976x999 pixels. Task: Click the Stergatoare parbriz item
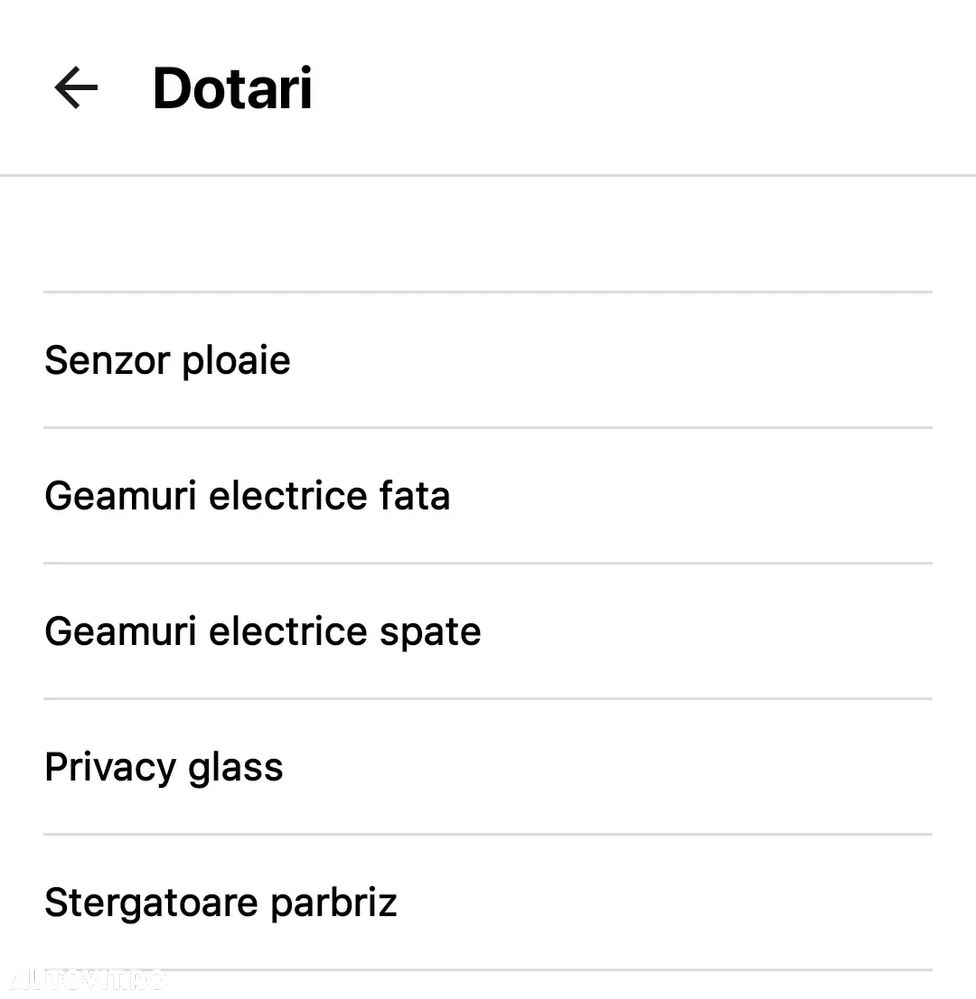point(221,902)
